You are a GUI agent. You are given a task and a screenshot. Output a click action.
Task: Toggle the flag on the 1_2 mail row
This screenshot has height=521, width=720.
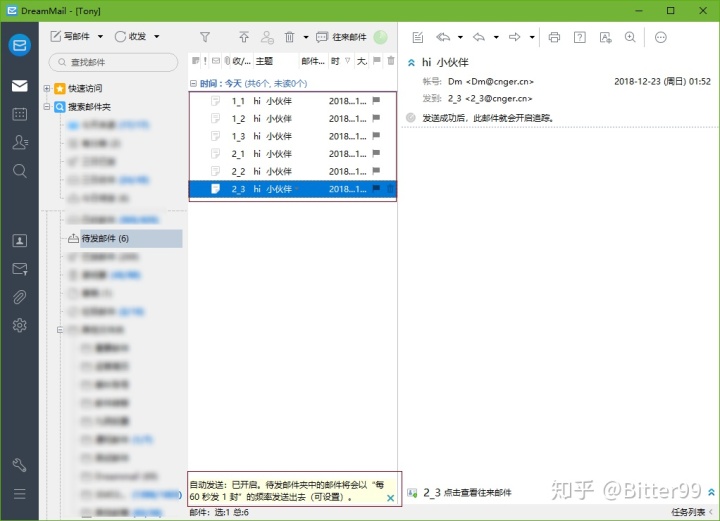pos(376,118)
